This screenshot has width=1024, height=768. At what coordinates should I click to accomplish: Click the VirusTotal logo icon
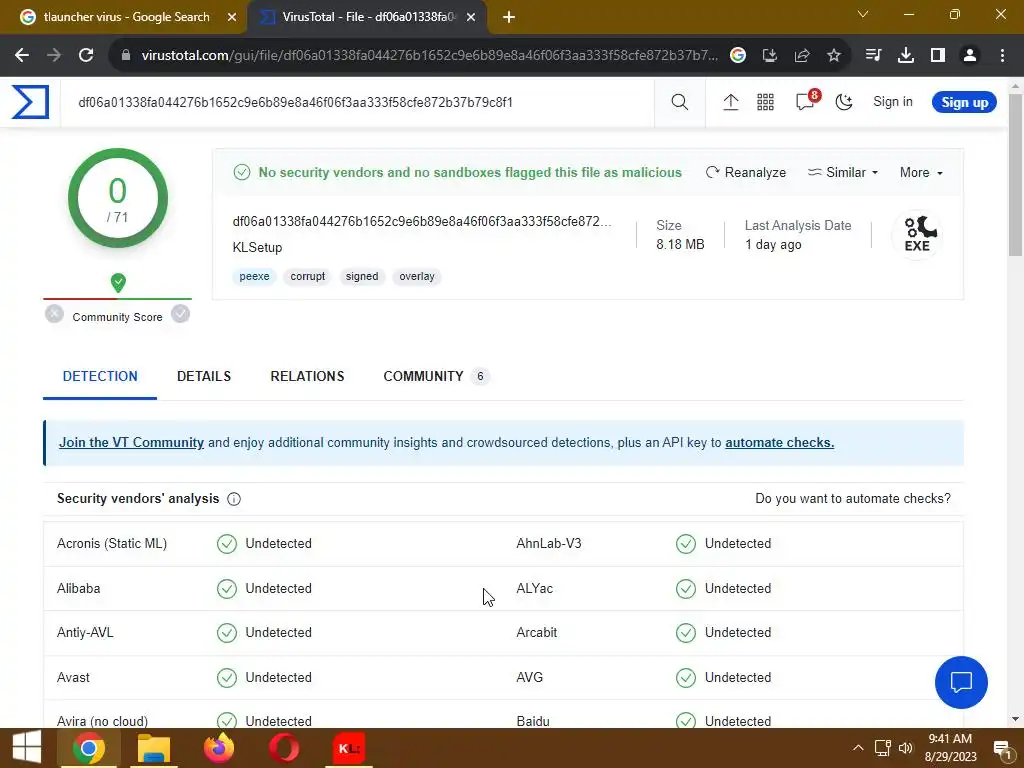30,102
